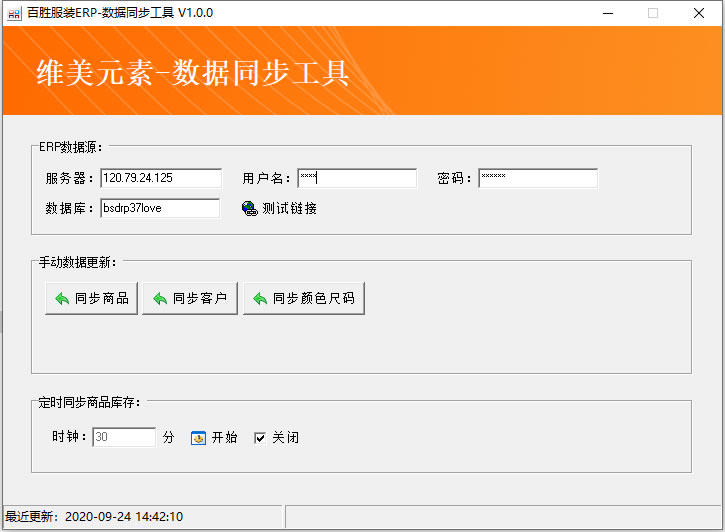Click the 开始 label to start sync
The height and width of the screenshot is (532, 725).
coord(225,438)
